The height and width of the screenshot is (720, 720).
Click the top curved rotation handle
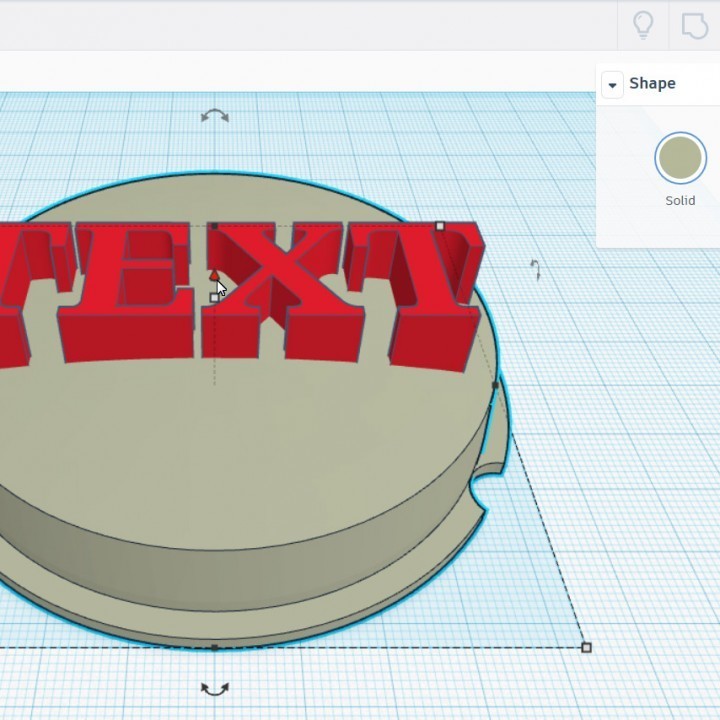(214, 117)
